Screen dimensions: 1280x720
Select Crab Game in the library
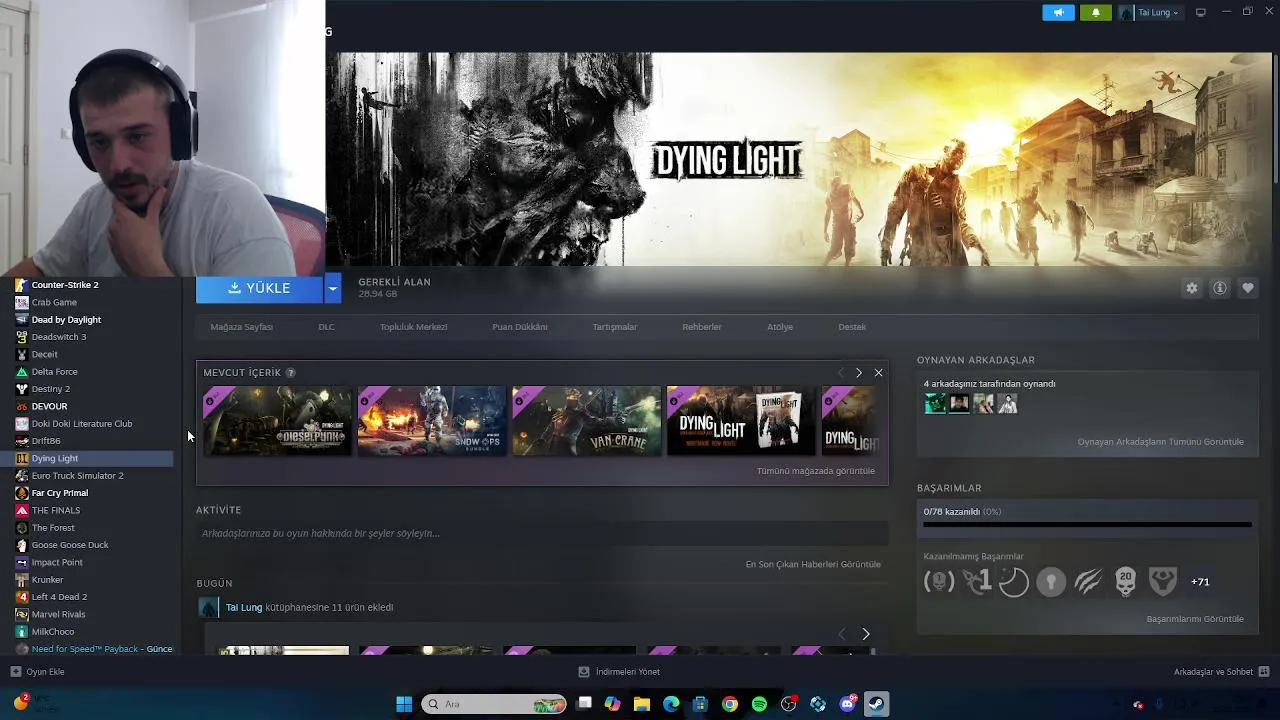(54, 302)
